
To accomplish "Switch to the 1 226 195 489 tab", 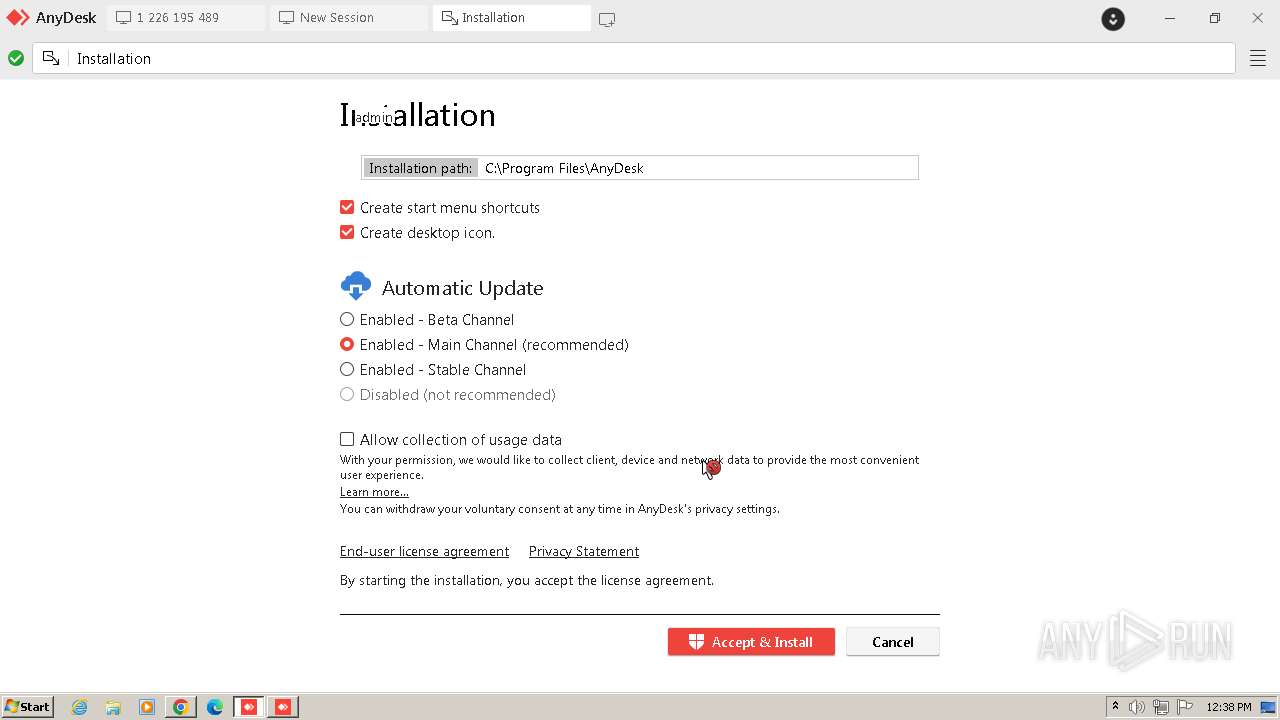I will coord(186,18).
